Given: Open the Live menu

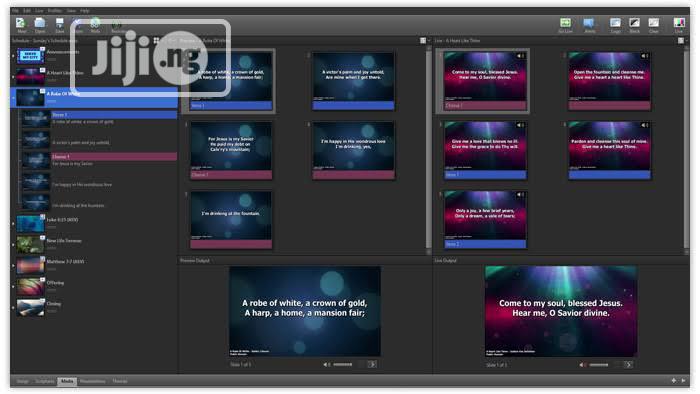Looking at the screenshot, I should (39, 10).
